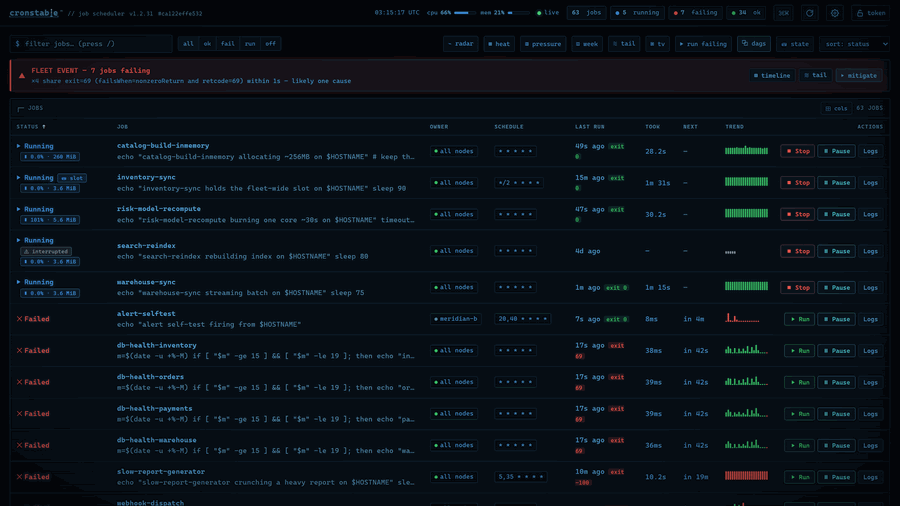This screenshot has width=900, height=506.
Task: Click the mitigate button in fleet event
Action: click(859, 75)
